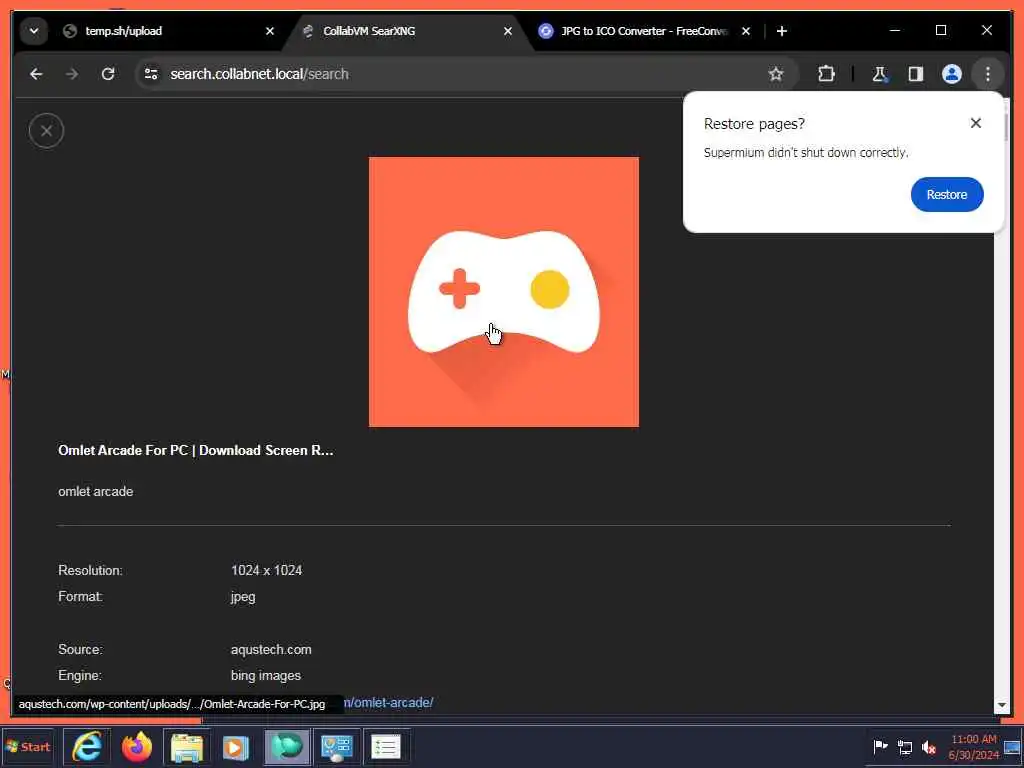This screenshot has width=1024, height=768.
Task: Close the temp.sh/upload tab
Action: pos(270,31)
